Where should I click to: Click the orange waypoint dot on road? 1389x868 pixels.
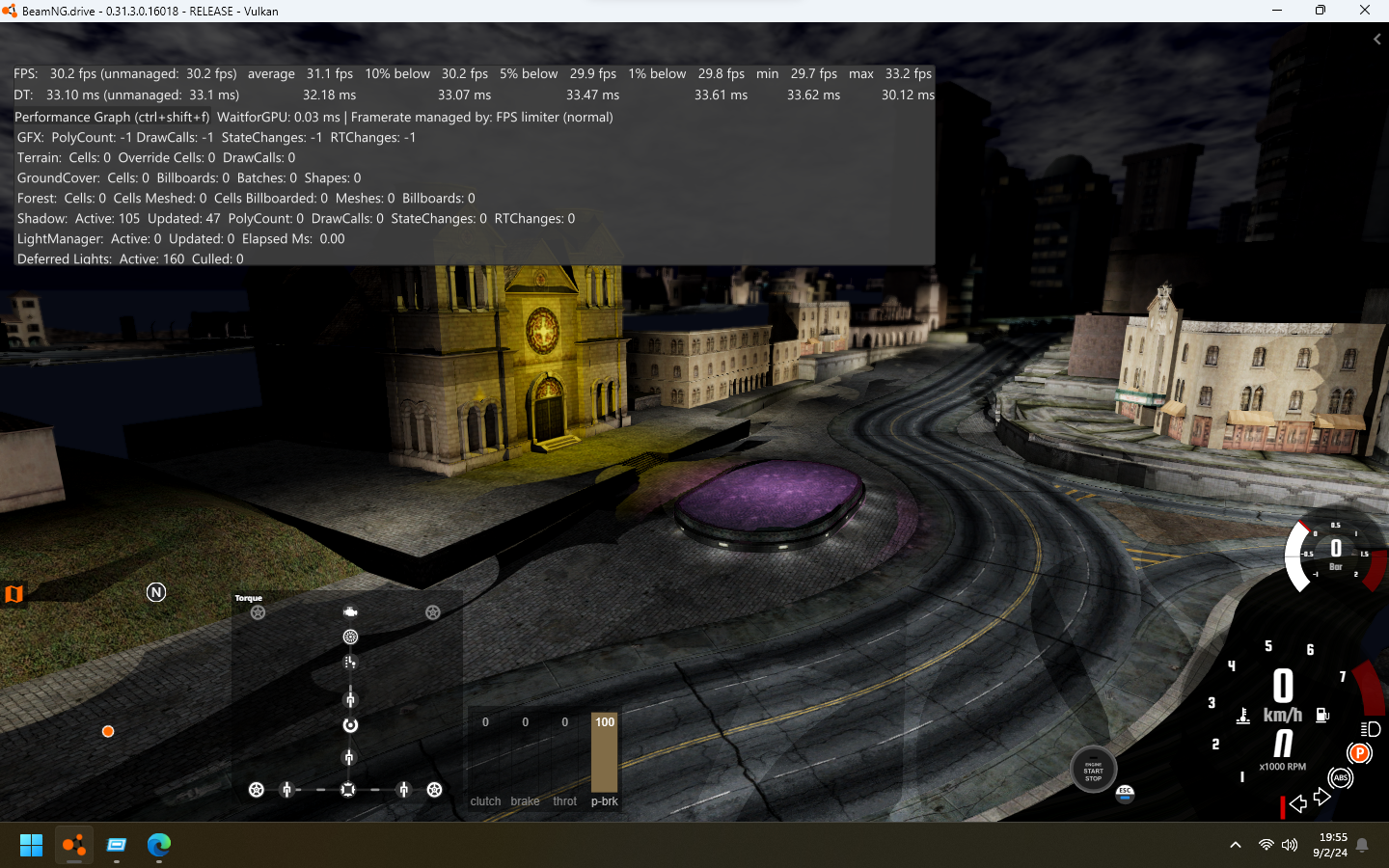108,731
